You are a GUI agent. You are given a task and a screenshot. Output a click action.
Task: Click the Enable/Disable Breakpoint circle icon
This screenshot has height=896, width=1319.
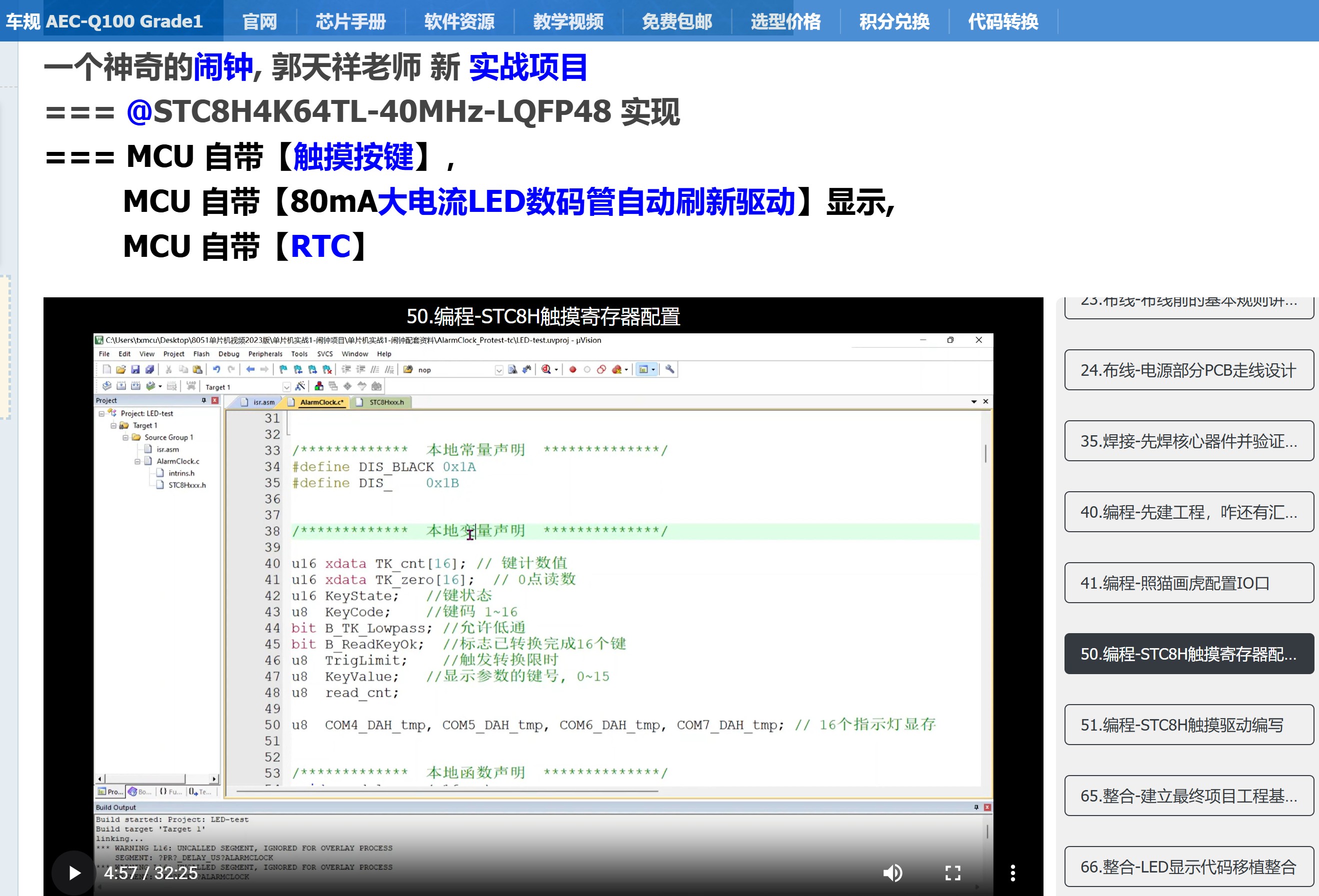pos(587,370)
